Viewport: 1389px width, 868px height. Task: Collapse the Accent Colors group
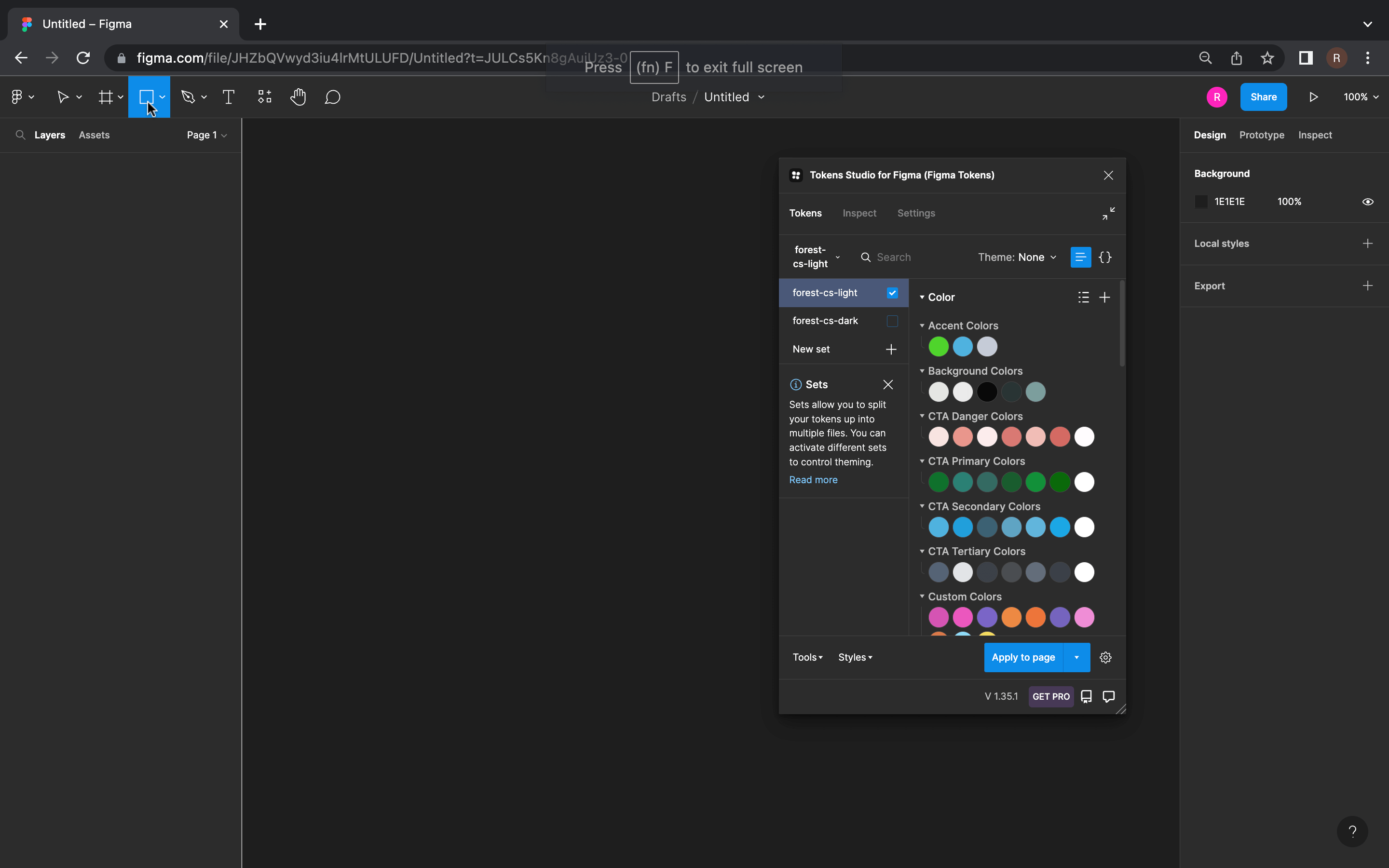[x=922, y=325]
